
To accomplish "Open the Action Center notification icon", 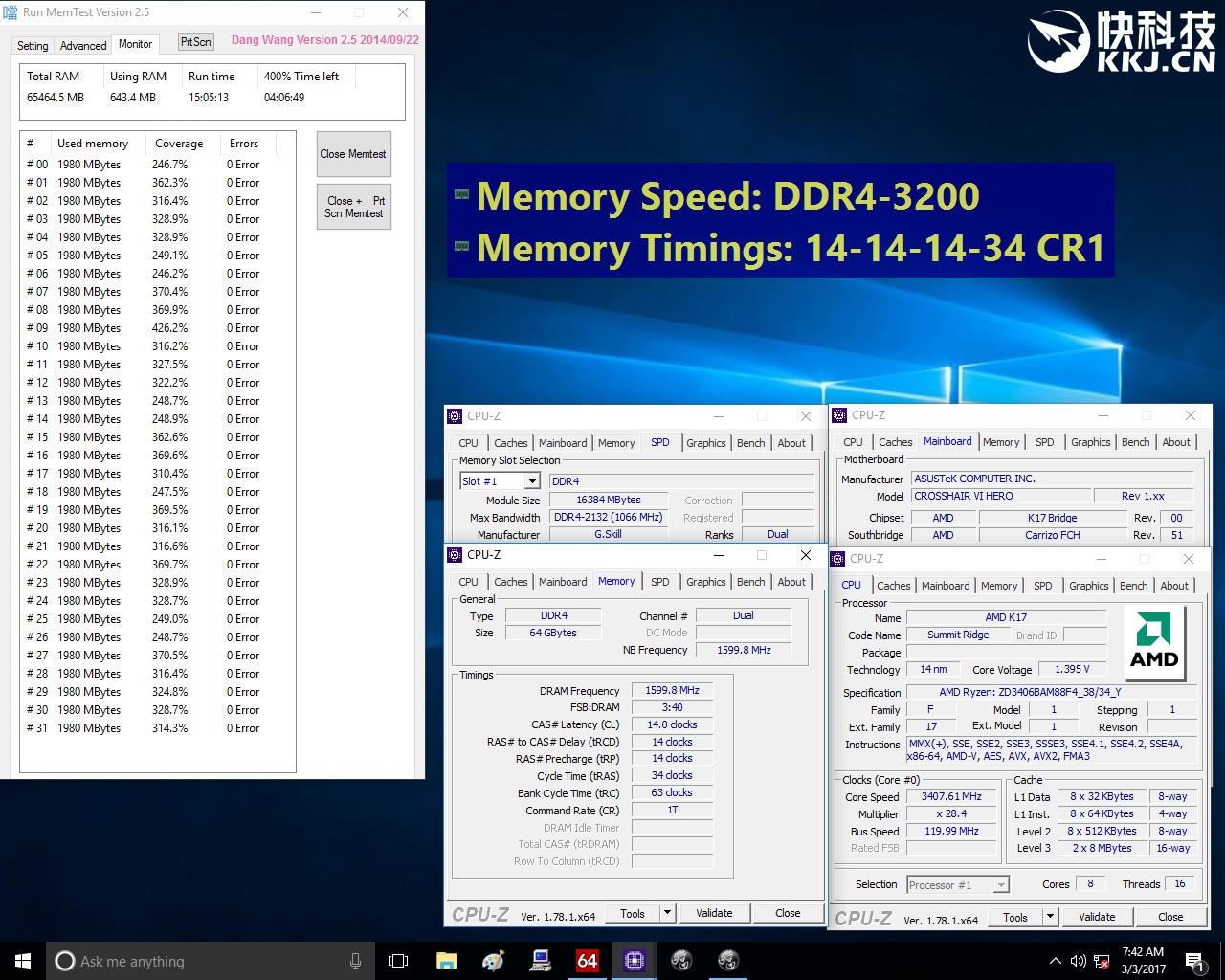I will coord(1193,961).
